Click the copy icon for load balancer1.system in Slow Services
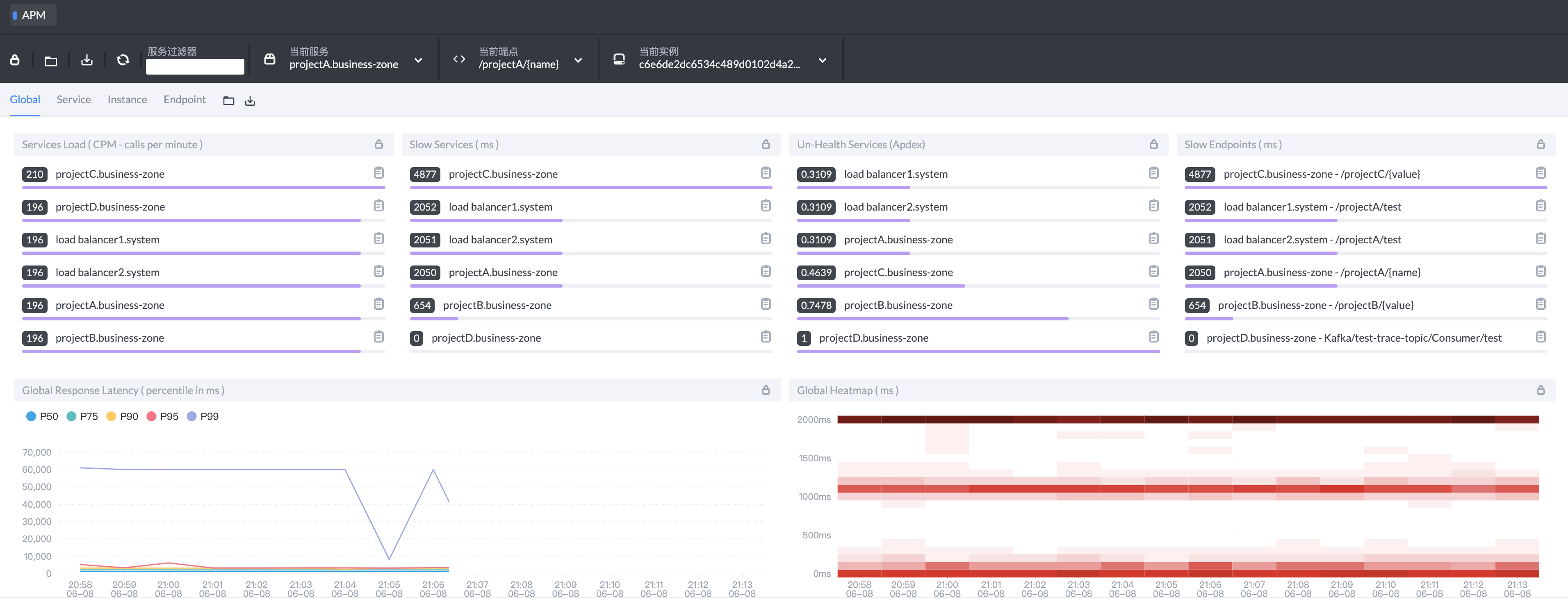The height and width of the screenshot is (599, 1568). point(766,206)
